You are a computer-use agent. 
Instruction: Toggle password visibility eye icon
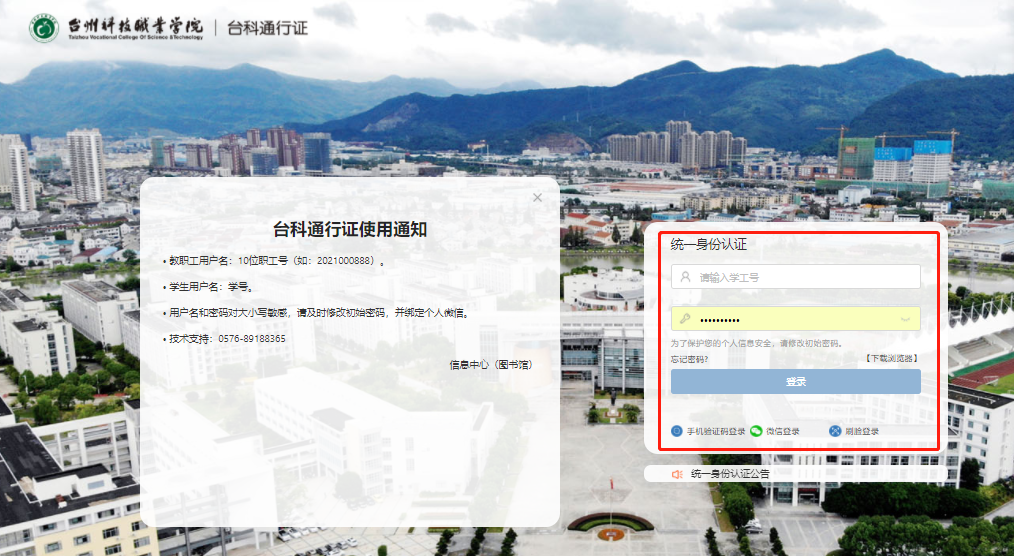coord(905,319)
